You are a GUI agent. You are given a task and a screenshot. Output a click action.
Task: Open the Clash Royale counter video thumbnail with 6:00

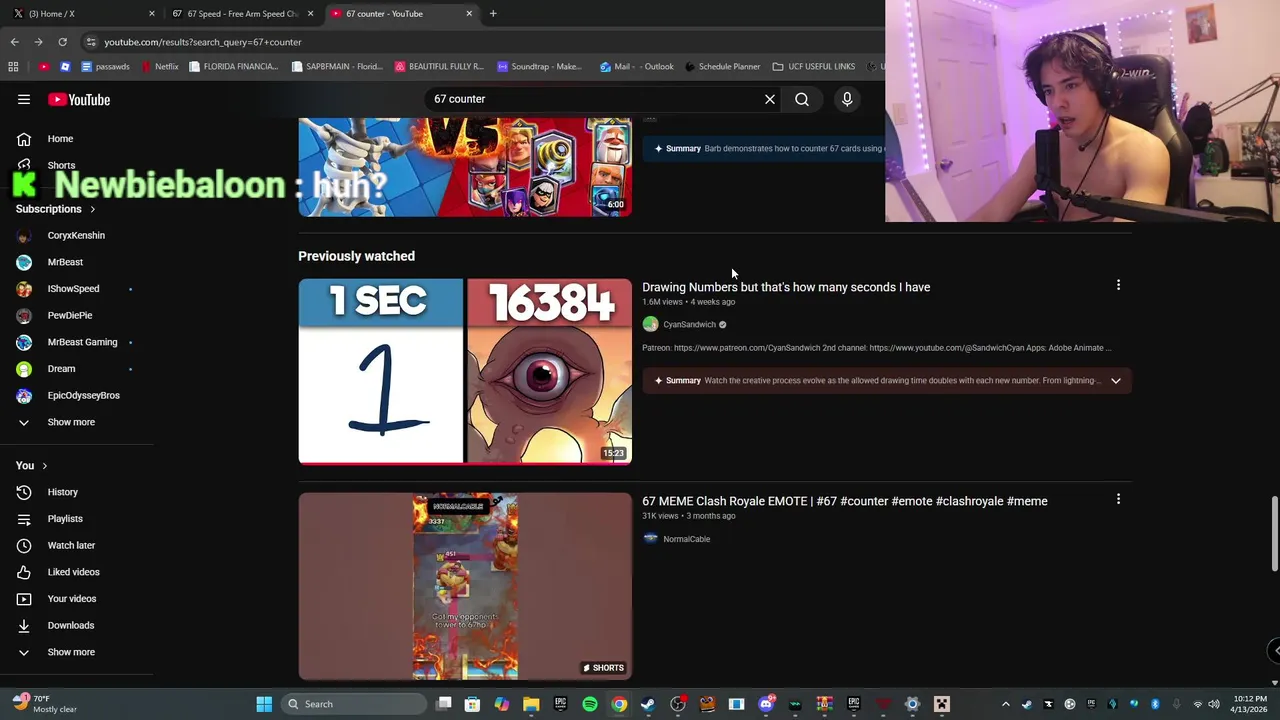click(x=465, y=166)
